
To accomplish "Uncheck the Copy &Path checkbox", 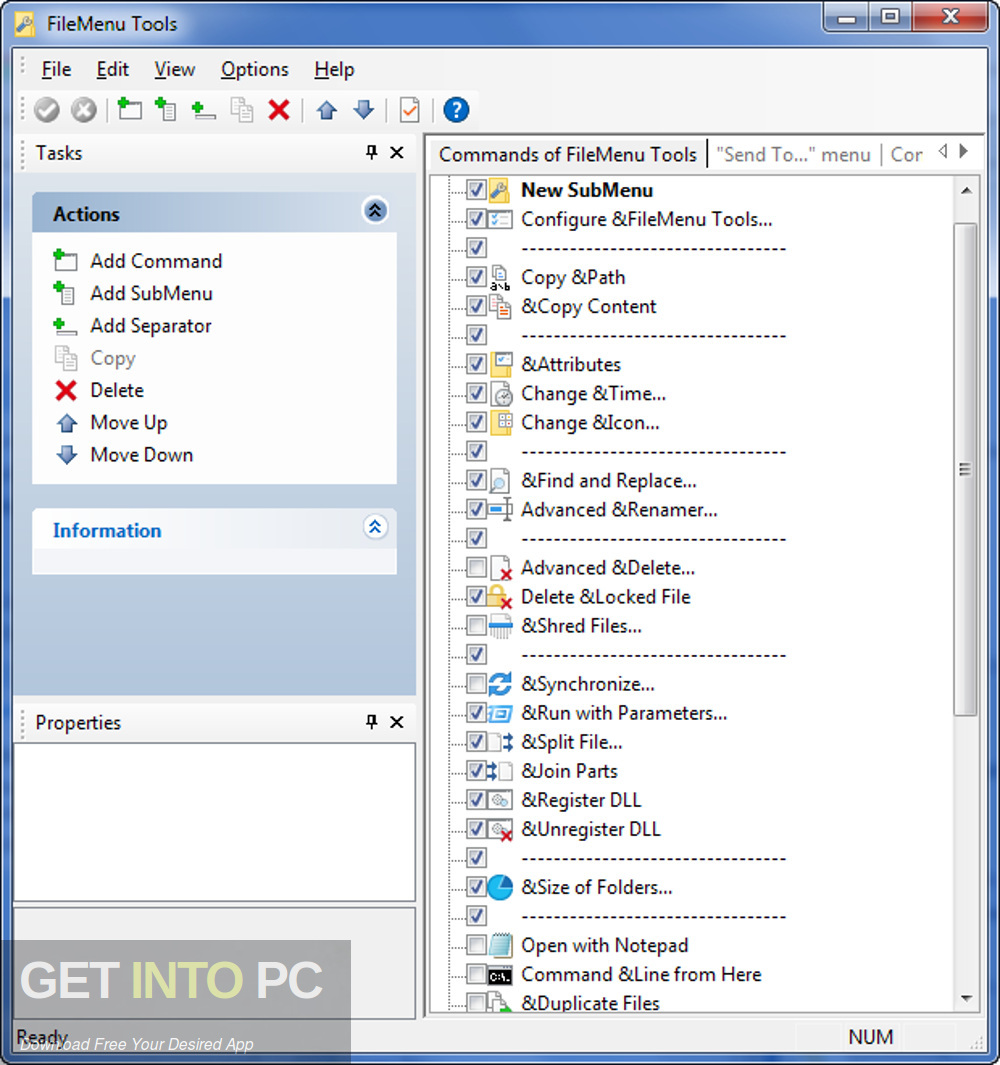I will point(477,277).
